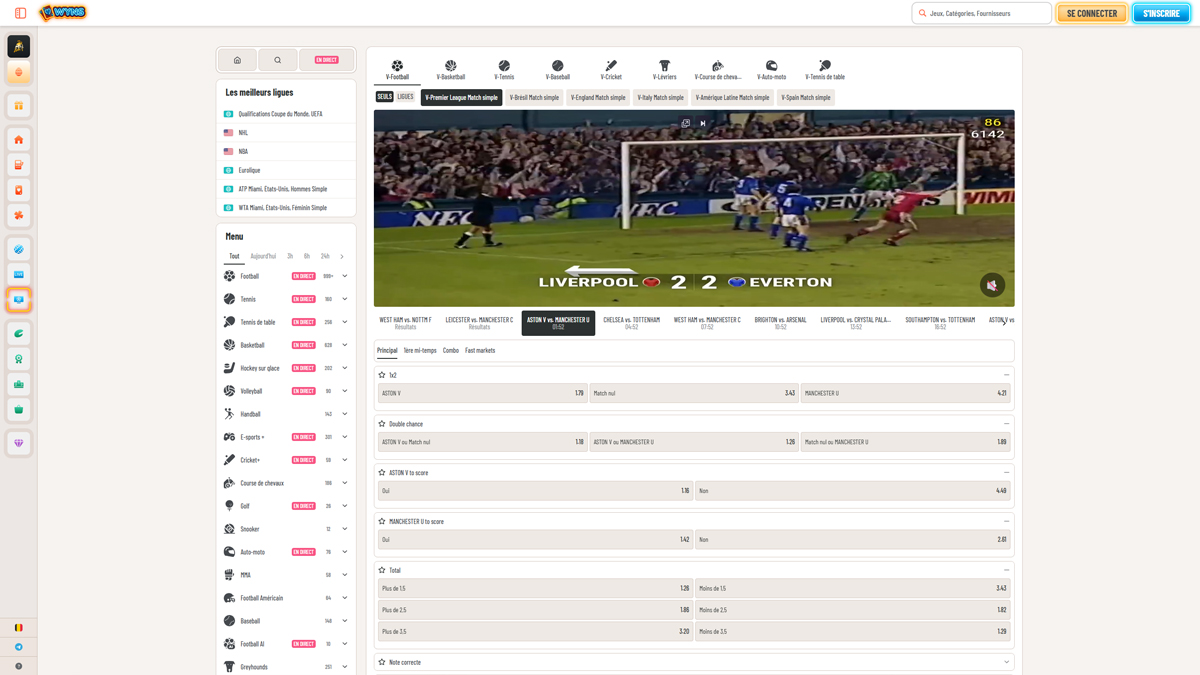Expand the Football sport row chevron
Image resolution: width=1200 pixels, height=675 pixels.
tap(345, 276)
